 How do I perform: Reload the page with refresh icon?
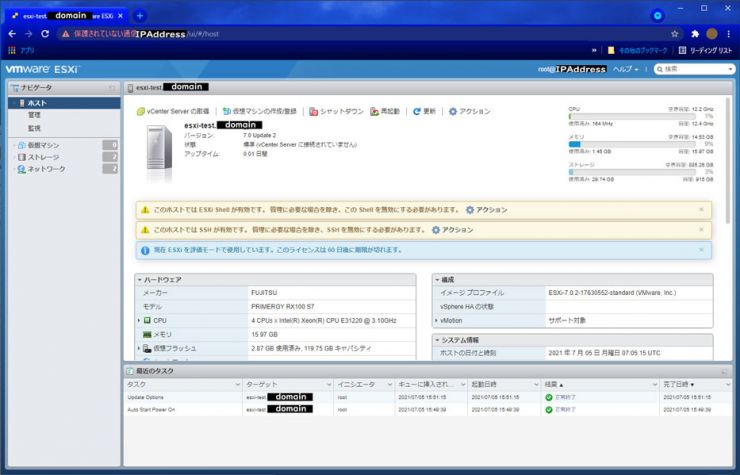tap(45, 34)
